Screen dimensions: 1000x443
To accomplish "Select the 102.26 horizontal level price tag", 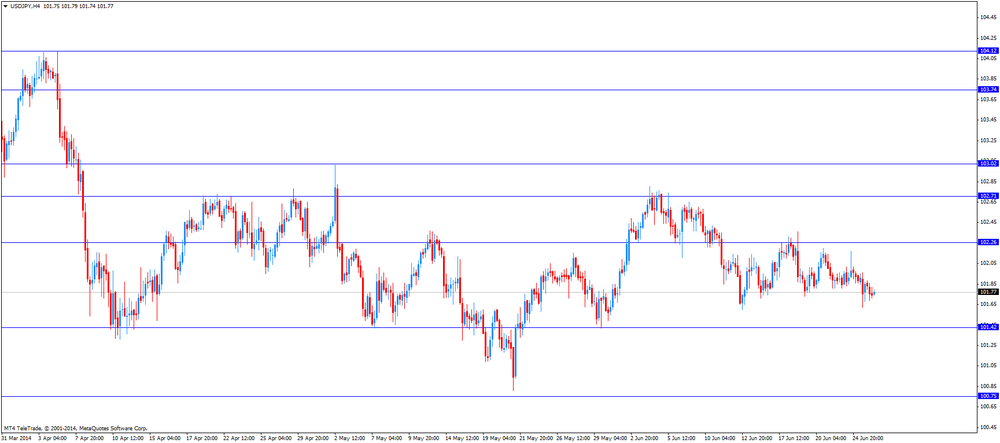I will coord(988,242).
